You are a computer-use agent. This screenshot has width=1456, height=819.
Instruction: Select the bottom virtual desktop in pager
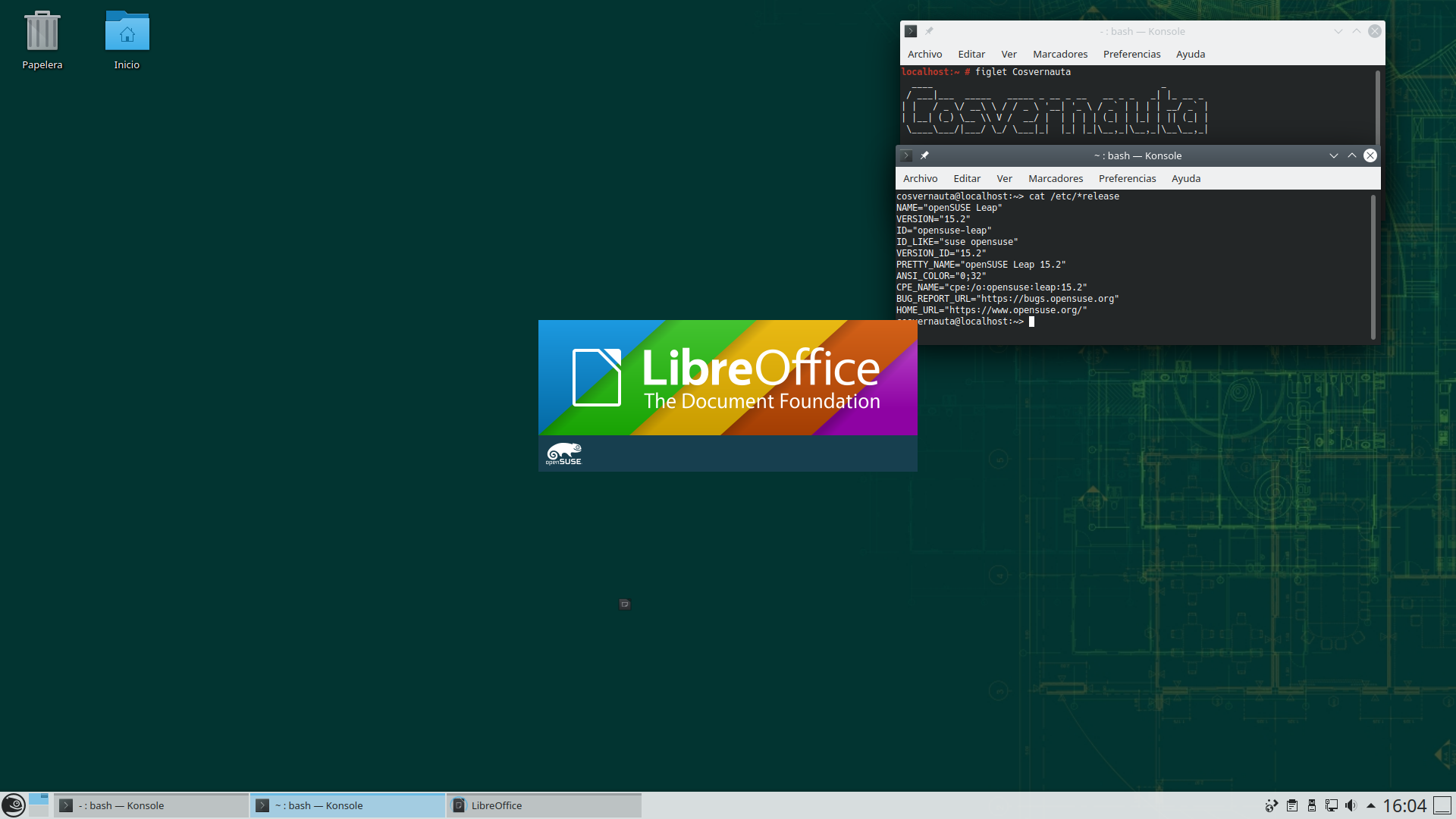[x=39, y=811]
